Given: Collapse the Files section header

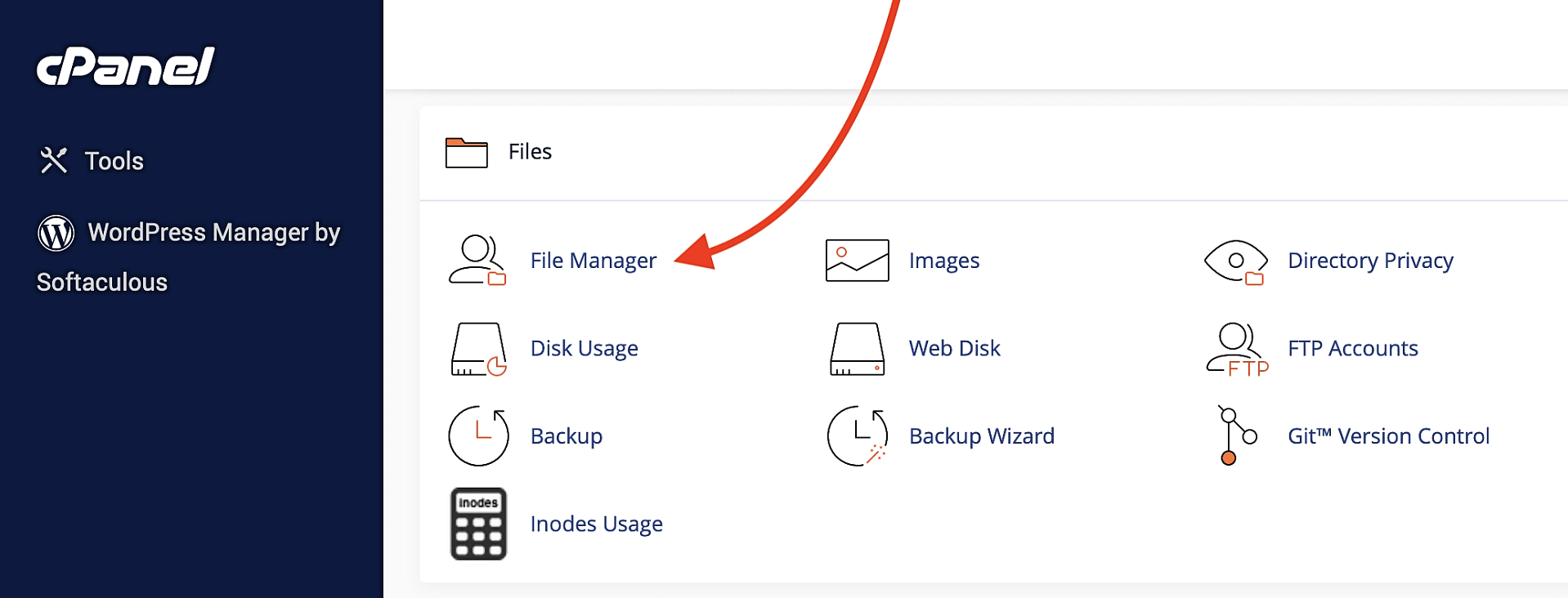Looking at the screenshot, I should [993, 152].
